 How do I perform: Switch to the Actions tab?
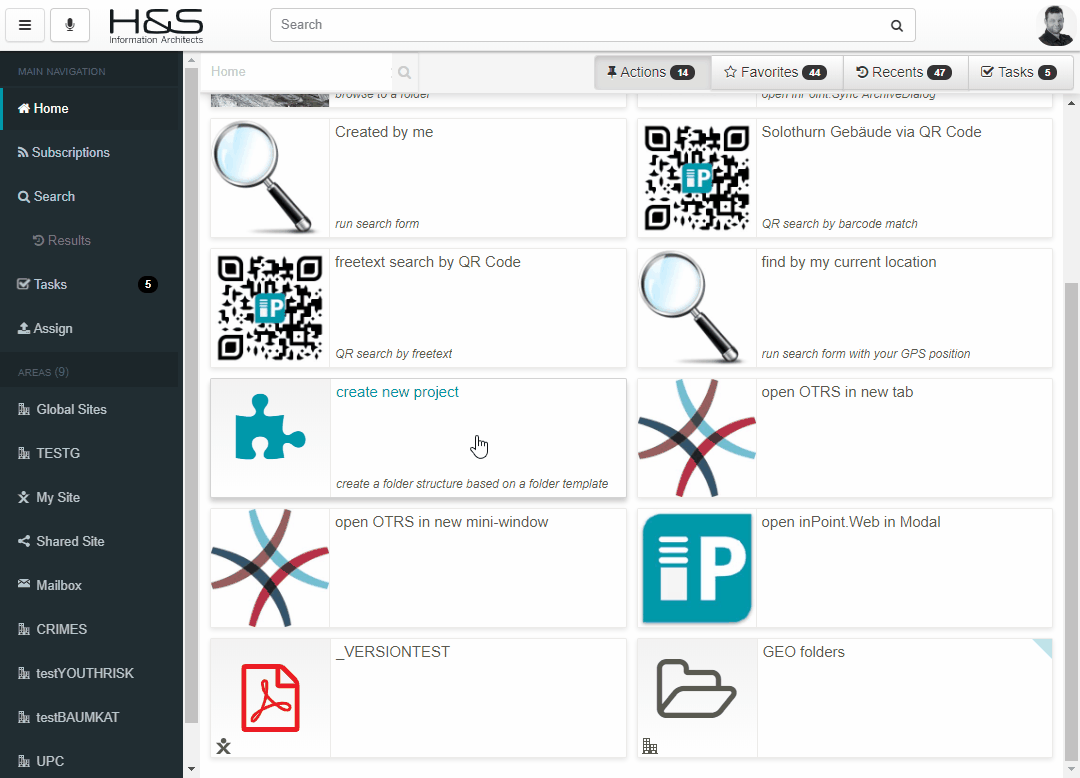click(652, 72)
